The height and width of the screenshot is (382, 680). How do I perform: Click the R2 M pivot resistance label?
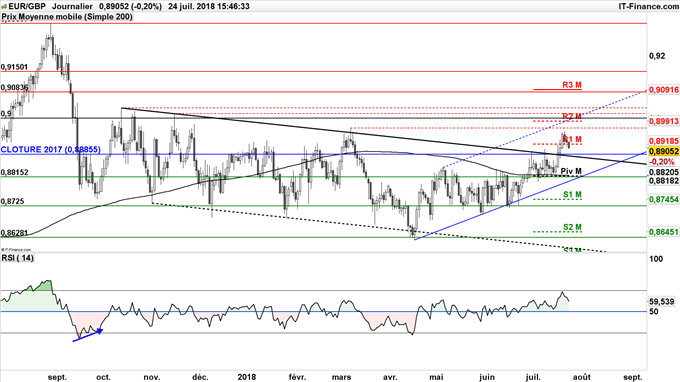572,116
